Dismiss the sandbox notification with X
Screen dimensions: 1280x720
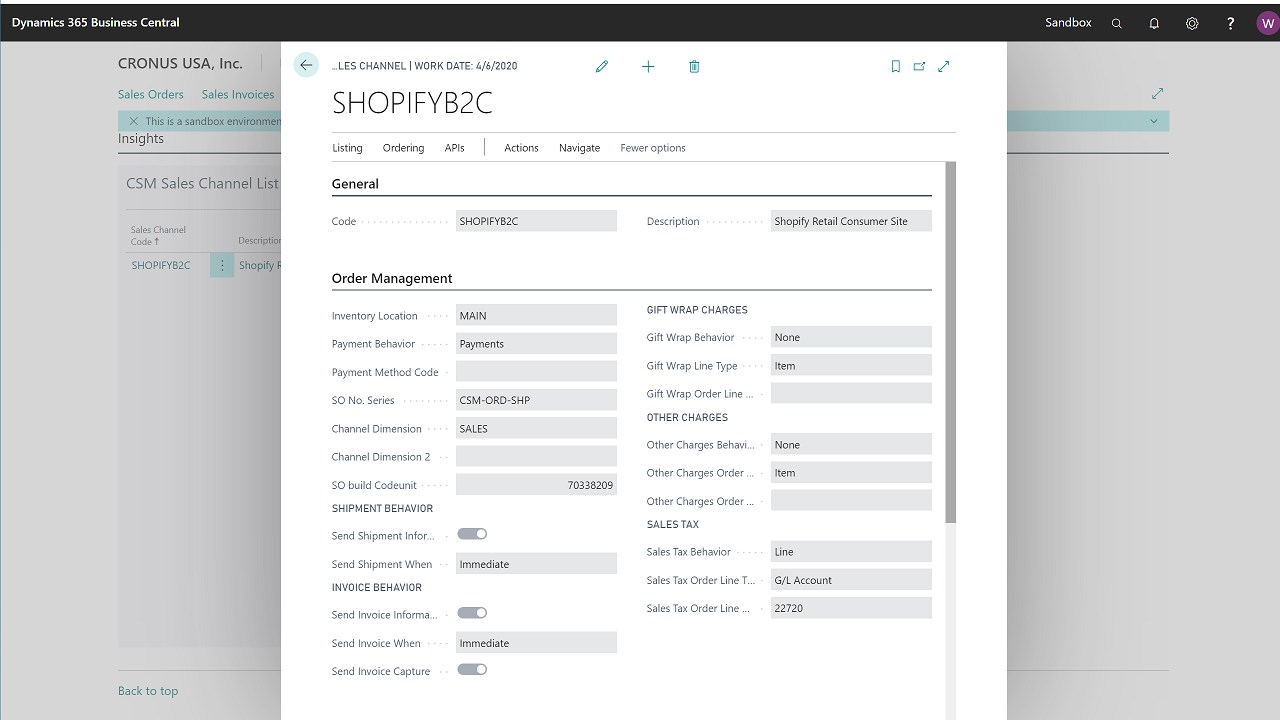pos(133,121)
